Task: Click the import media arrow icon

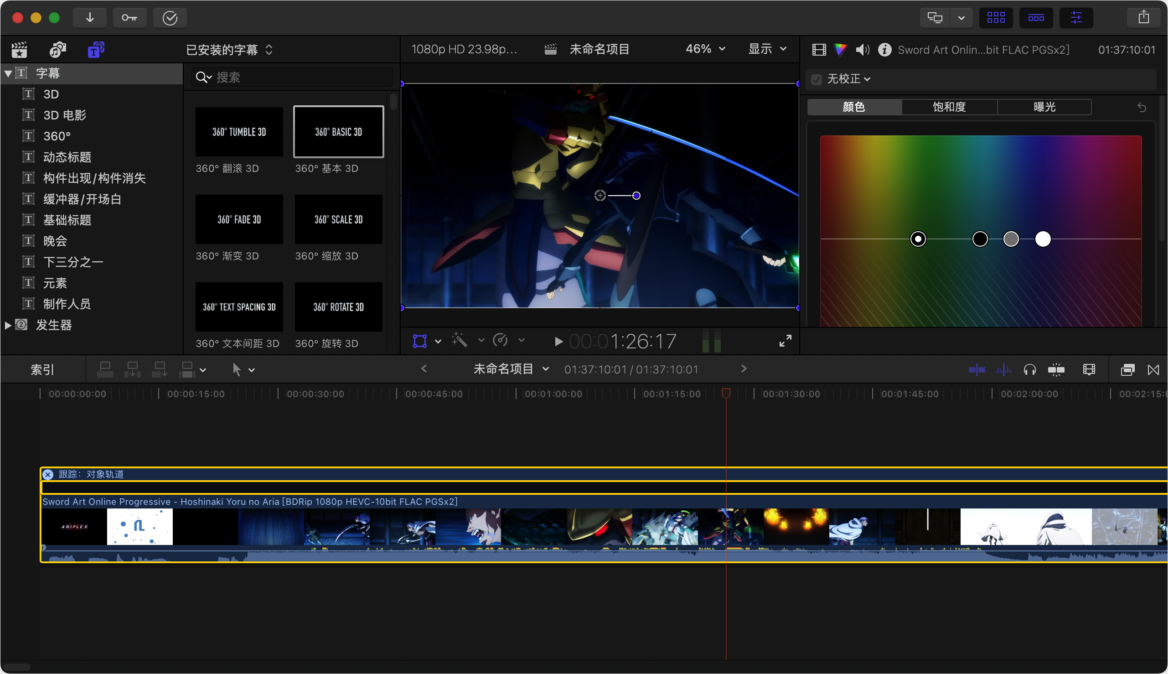Action: [x=89, y=17]
